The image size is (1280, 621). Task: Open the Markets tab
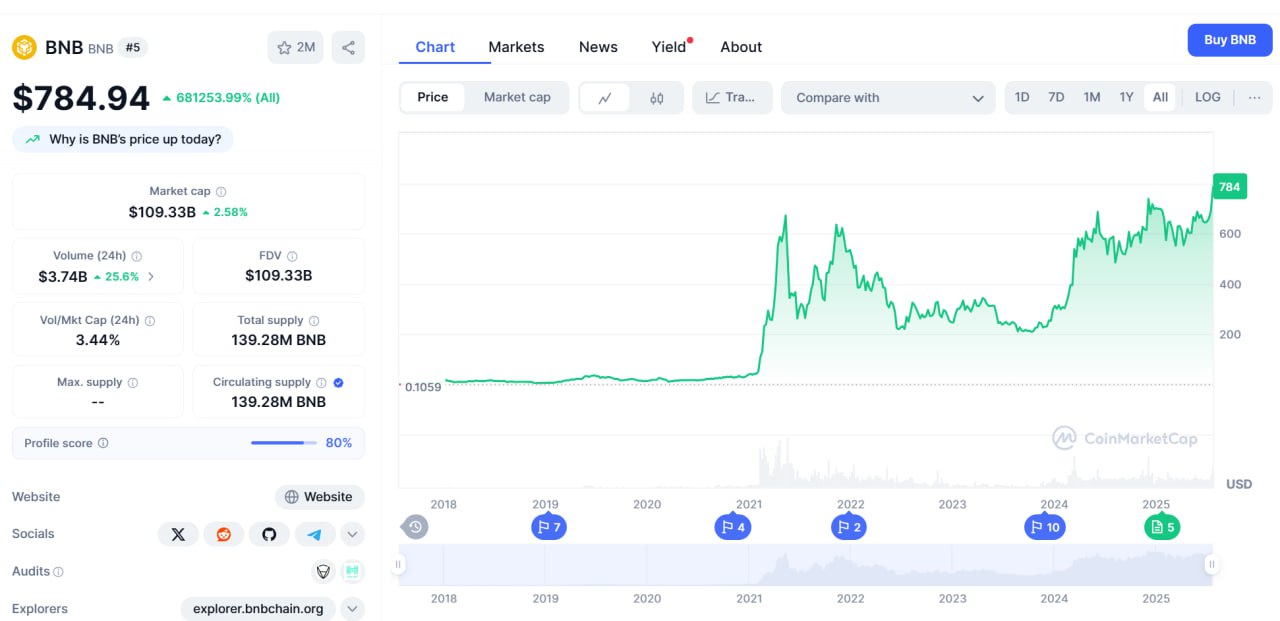516,47
